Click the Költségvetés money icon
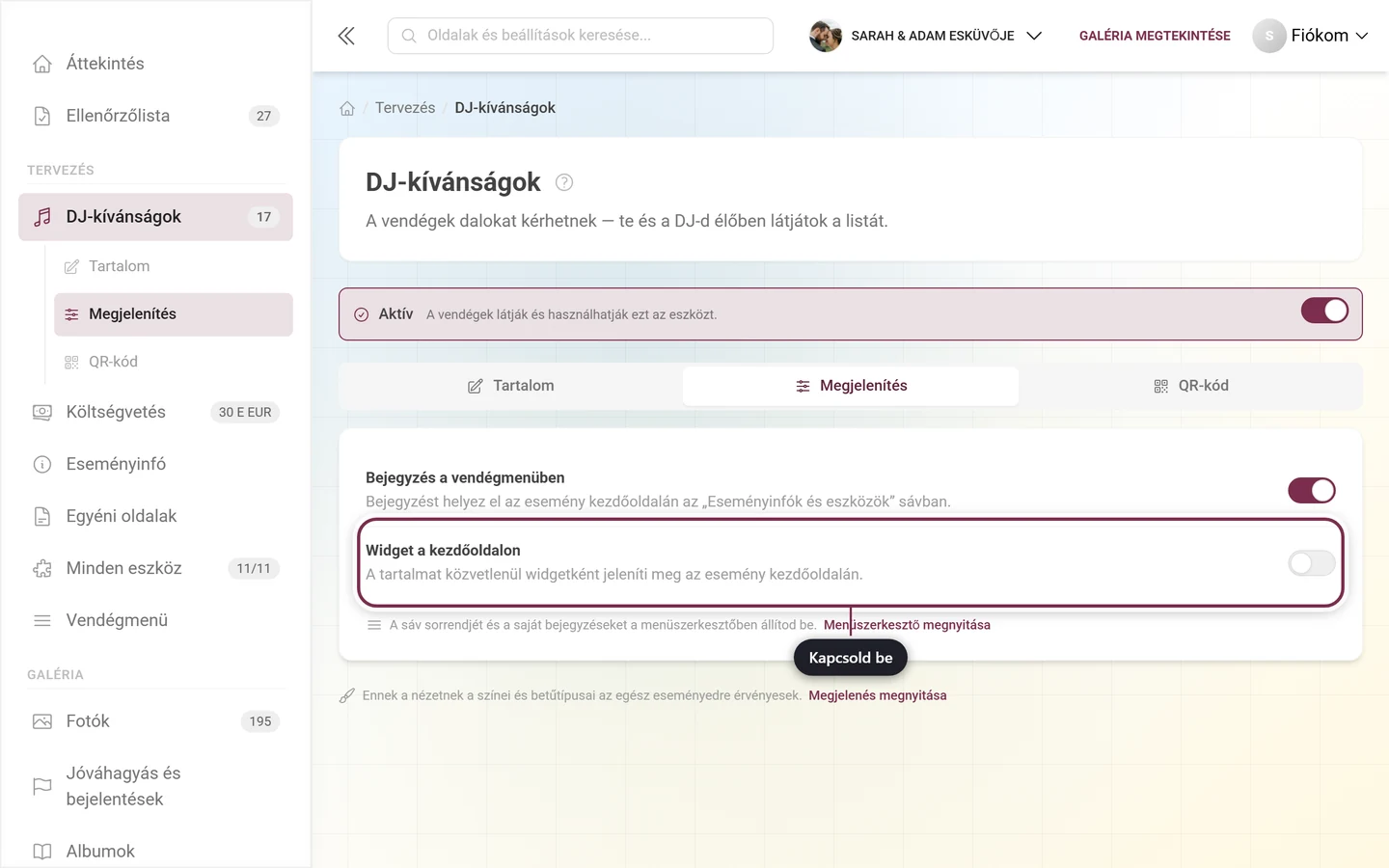The height and width of the screenshot is (868, 1389). [x=42, y=412]
